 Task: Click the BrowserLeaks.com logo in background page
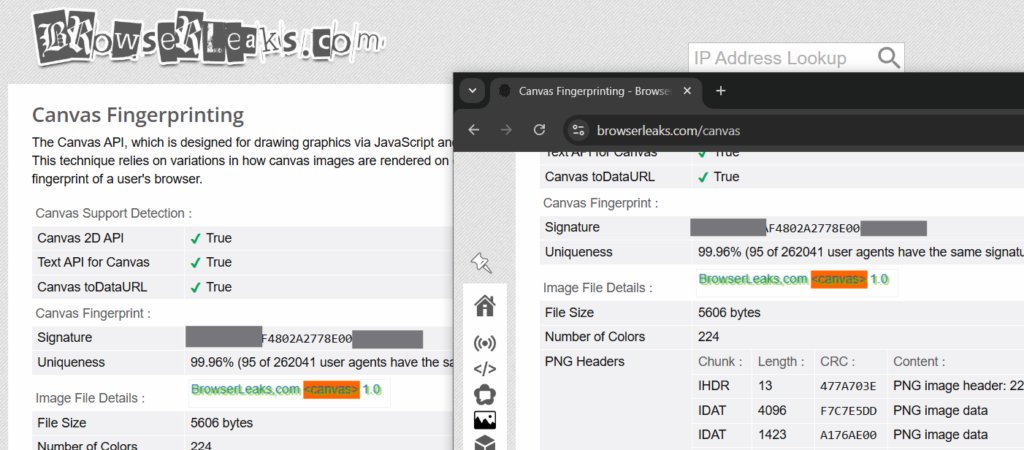[x=207, y=37]
